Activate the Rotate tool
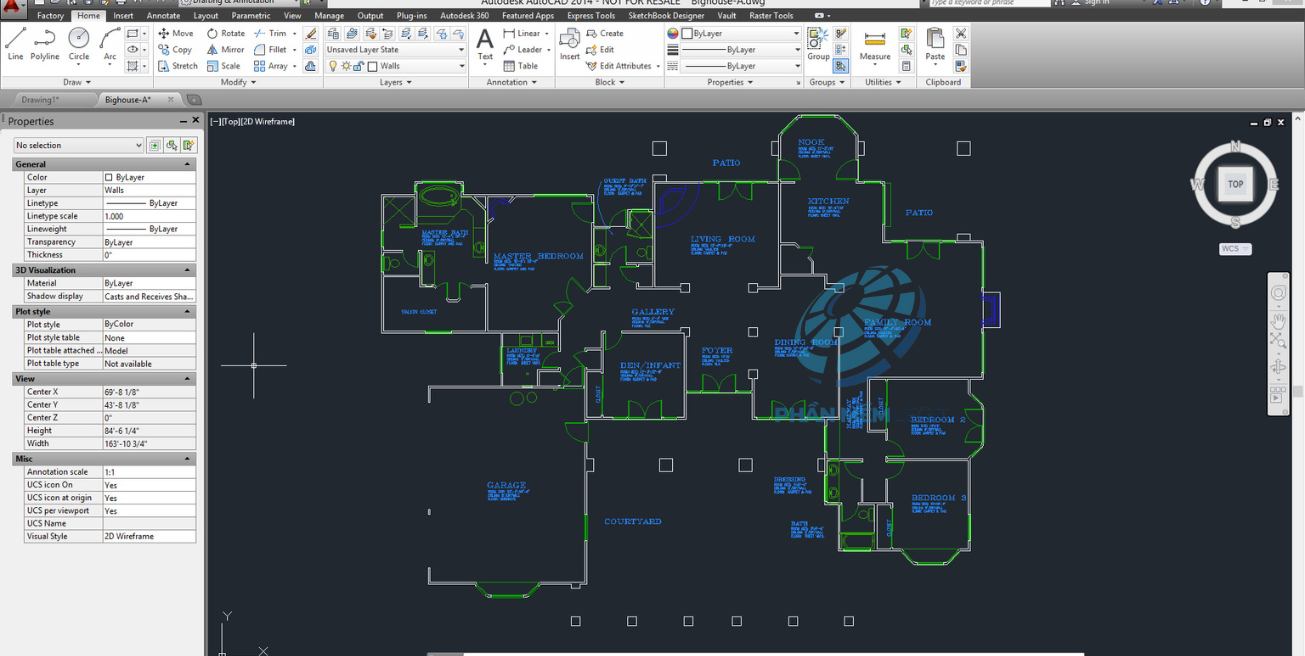This screenshot has width=1305, height=656. [226, 33]
